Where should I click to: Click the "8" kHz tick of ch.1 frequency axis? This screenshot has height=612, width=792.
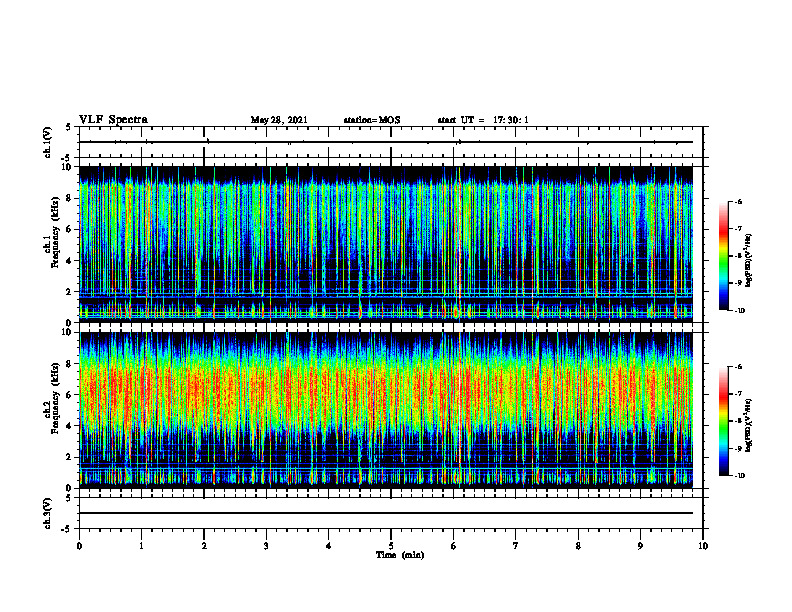point(71,198)
